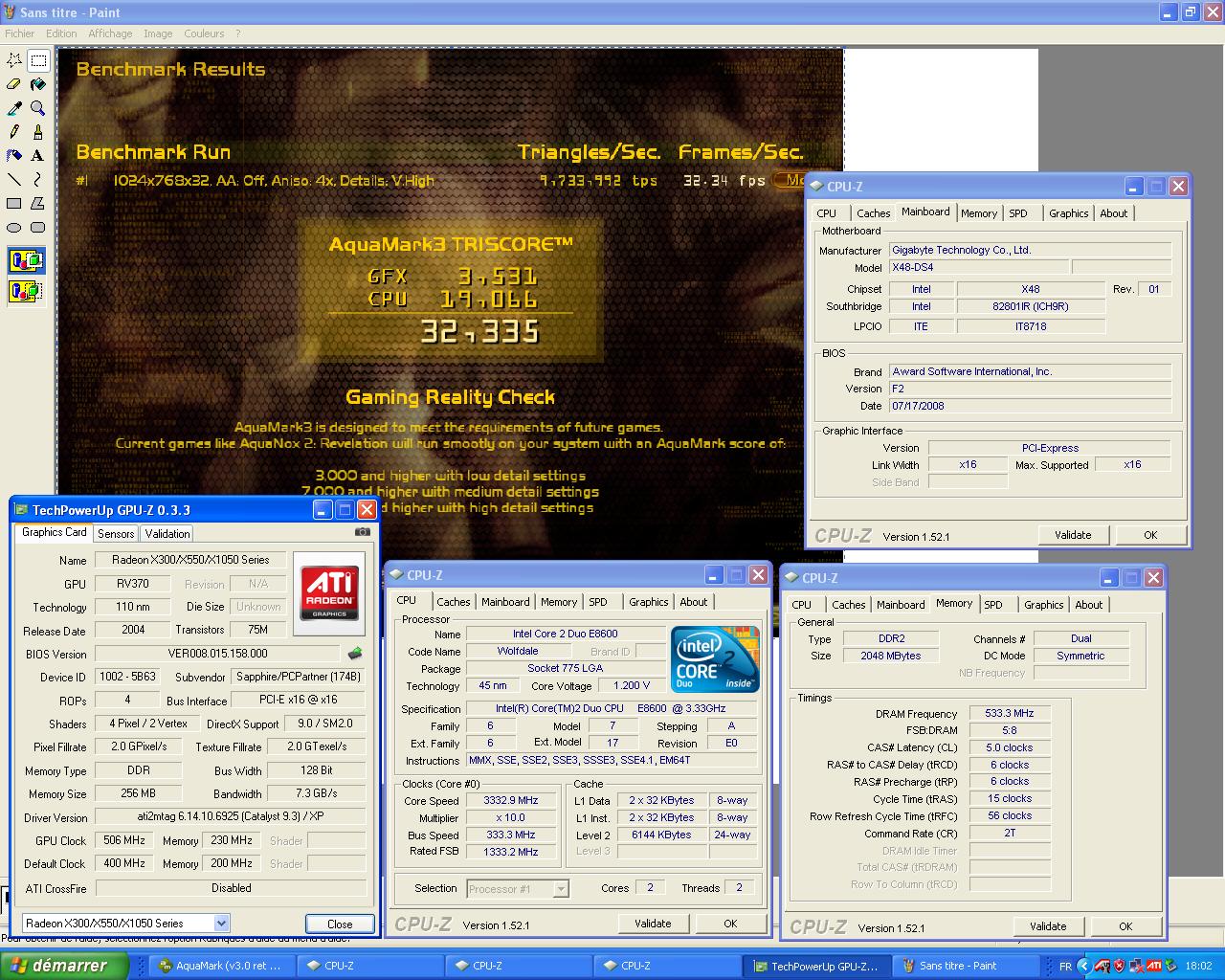Click Validate in the CPU-Z Memory window
1225x980 pixels.
coord(1048,926)
